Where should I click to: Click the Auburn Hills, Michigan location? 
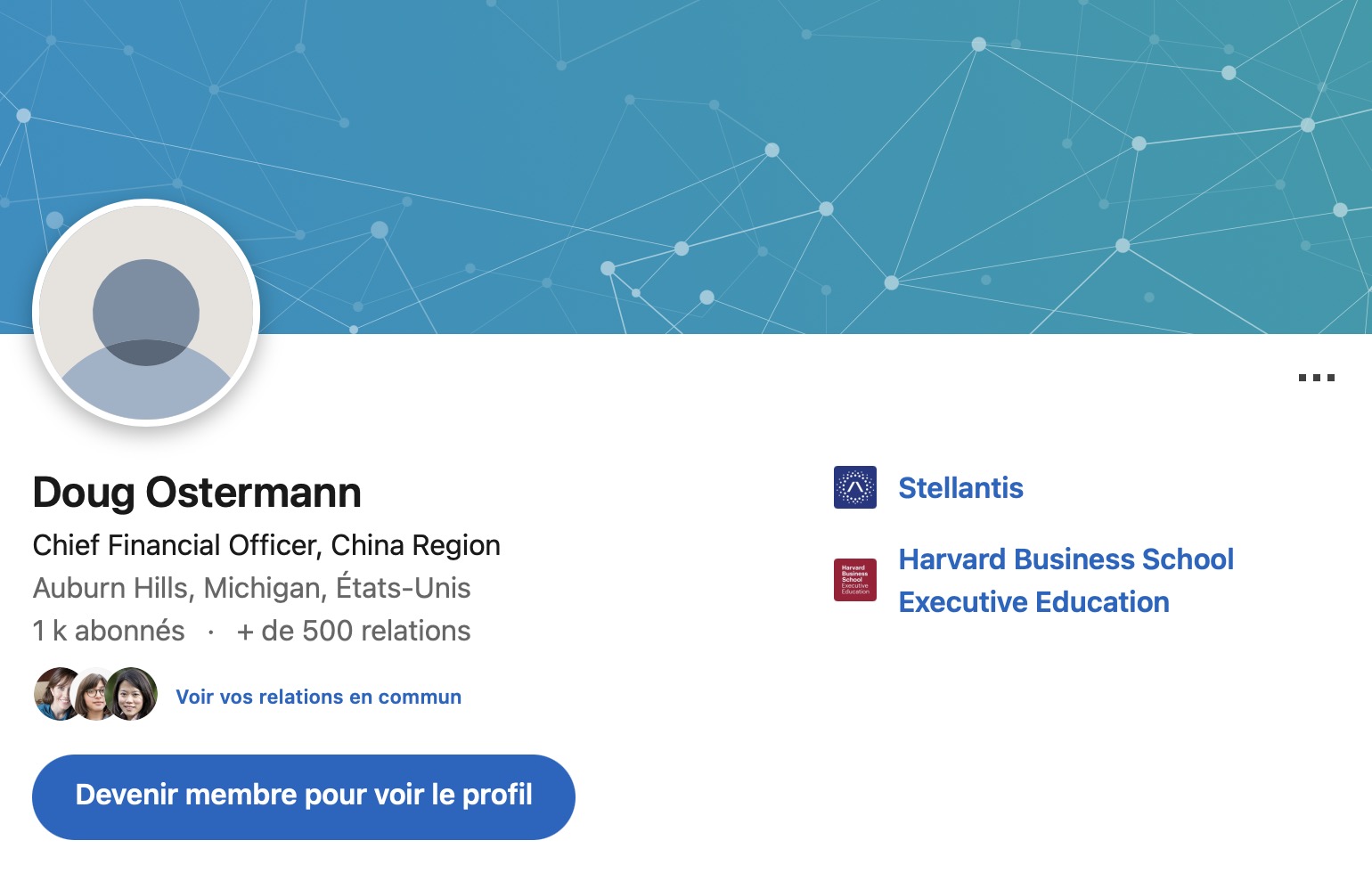click(x=251, y=588)
